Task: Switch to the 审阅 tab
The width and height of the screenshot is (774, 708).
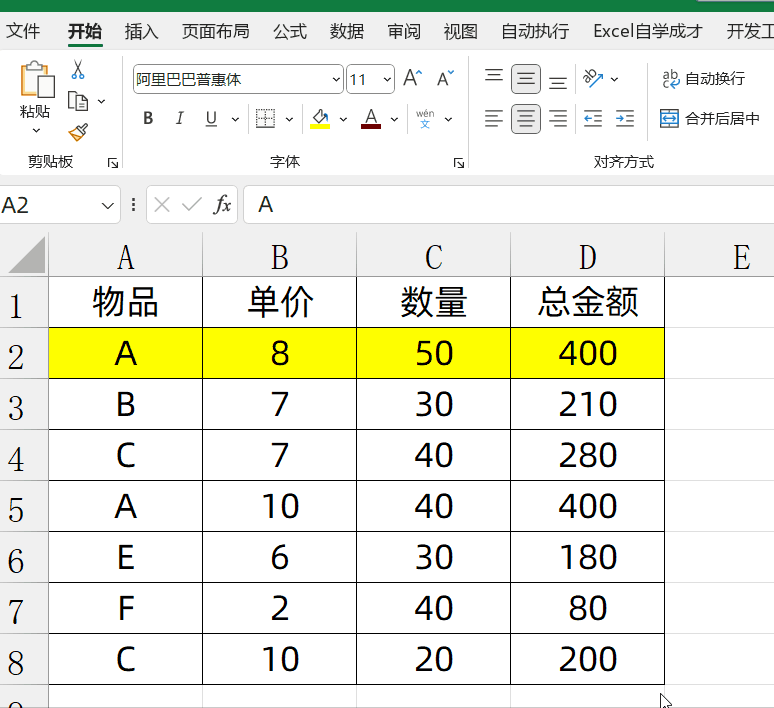Action: coord(404,31)
